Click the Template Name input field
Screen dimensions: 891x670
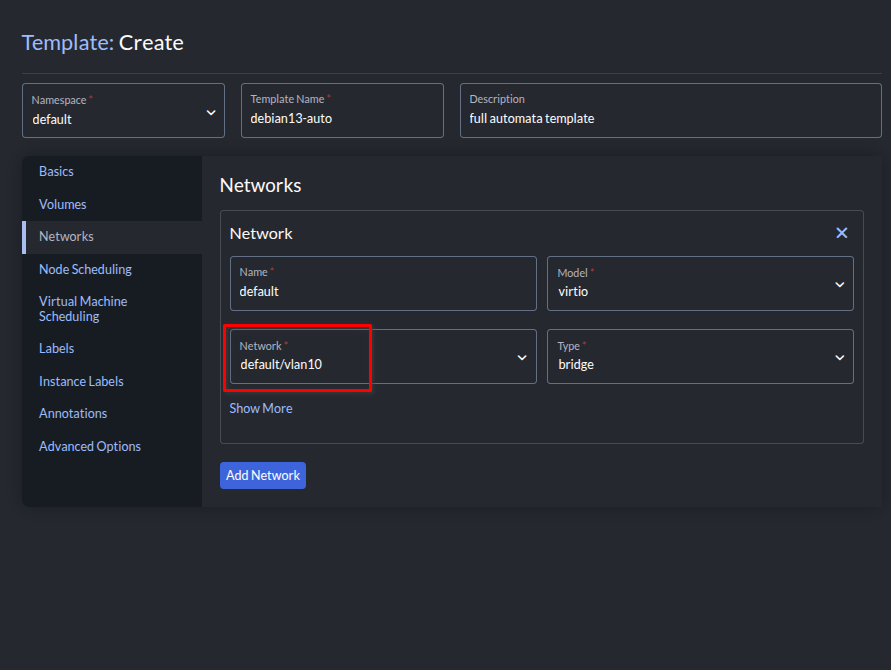click(341, 118)
